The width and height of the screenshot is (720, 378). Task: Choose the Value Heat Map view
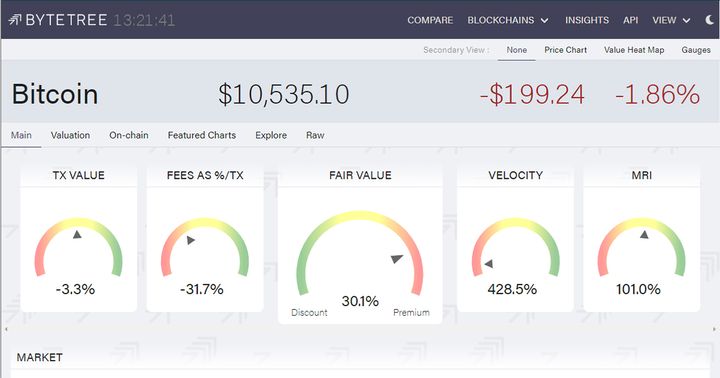click(x=634, y=50)
